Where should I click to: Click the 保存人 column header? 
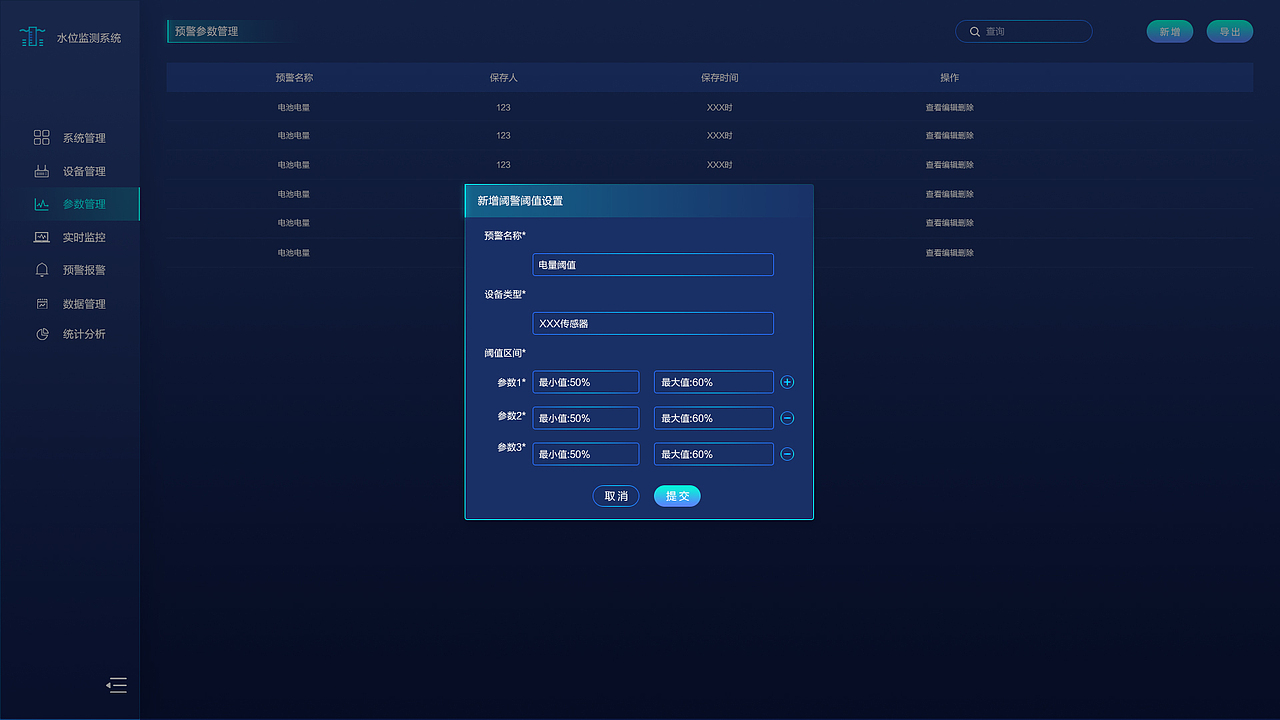coord(503,78)
